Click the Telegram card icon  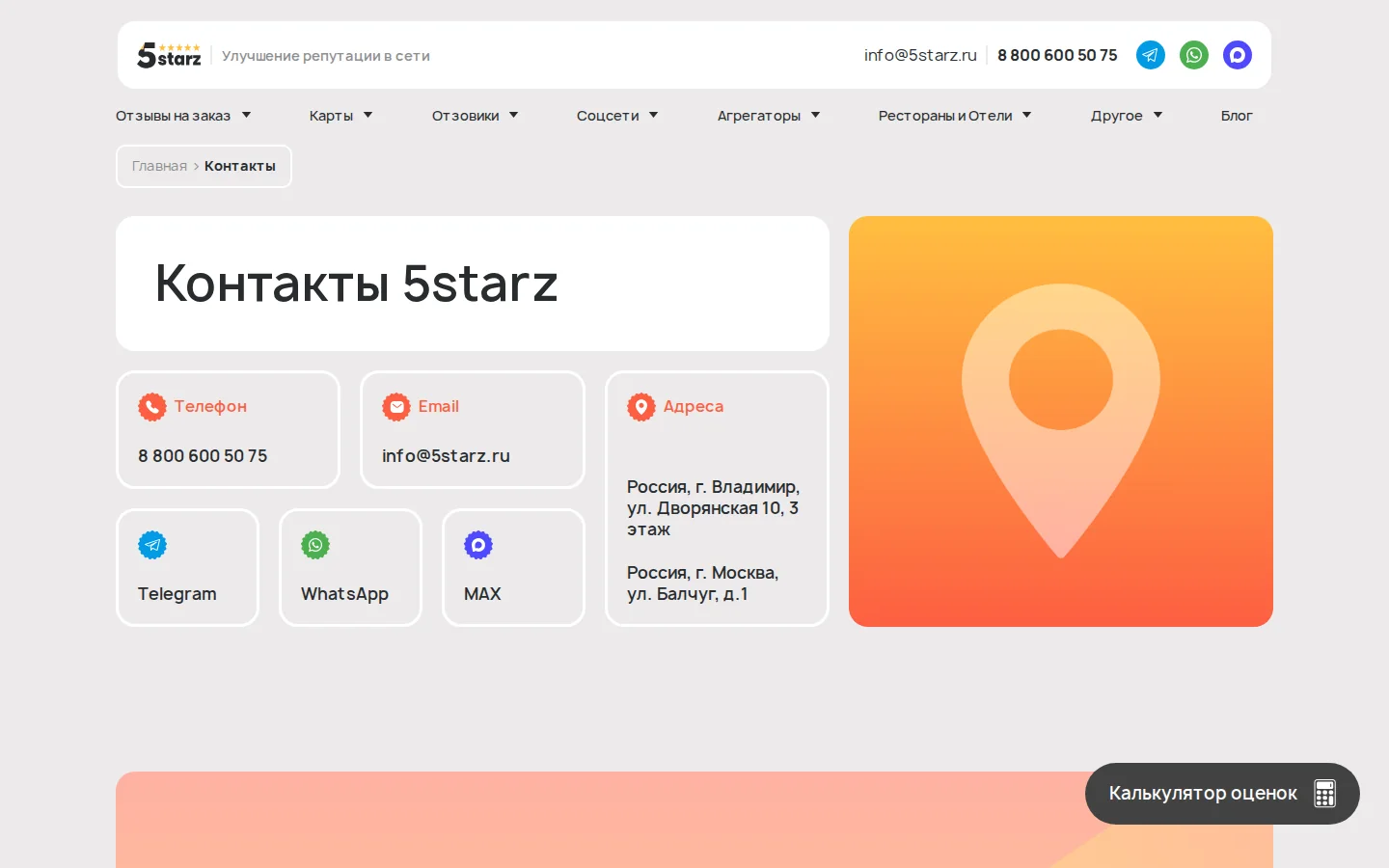tap(152, 545)
